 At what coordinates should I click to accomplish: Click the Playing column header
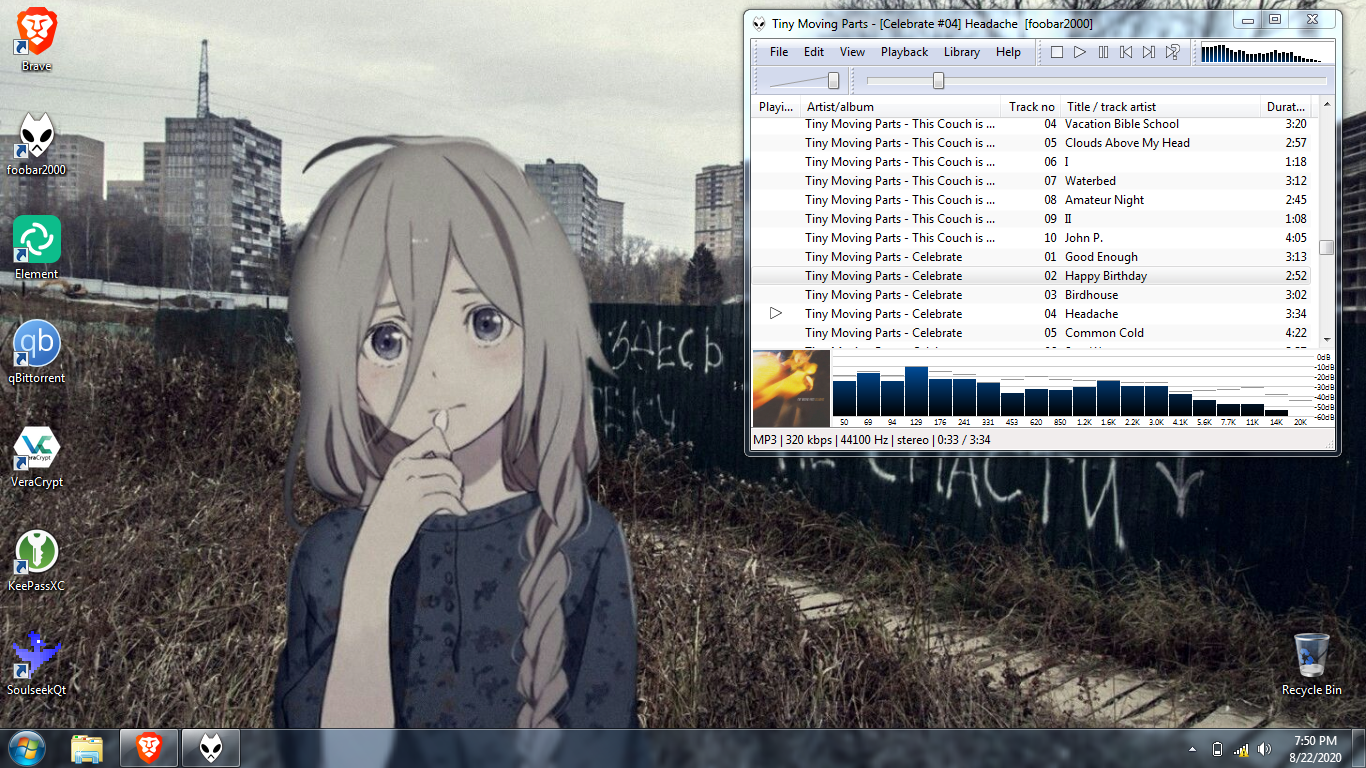(x=776, y=107)
